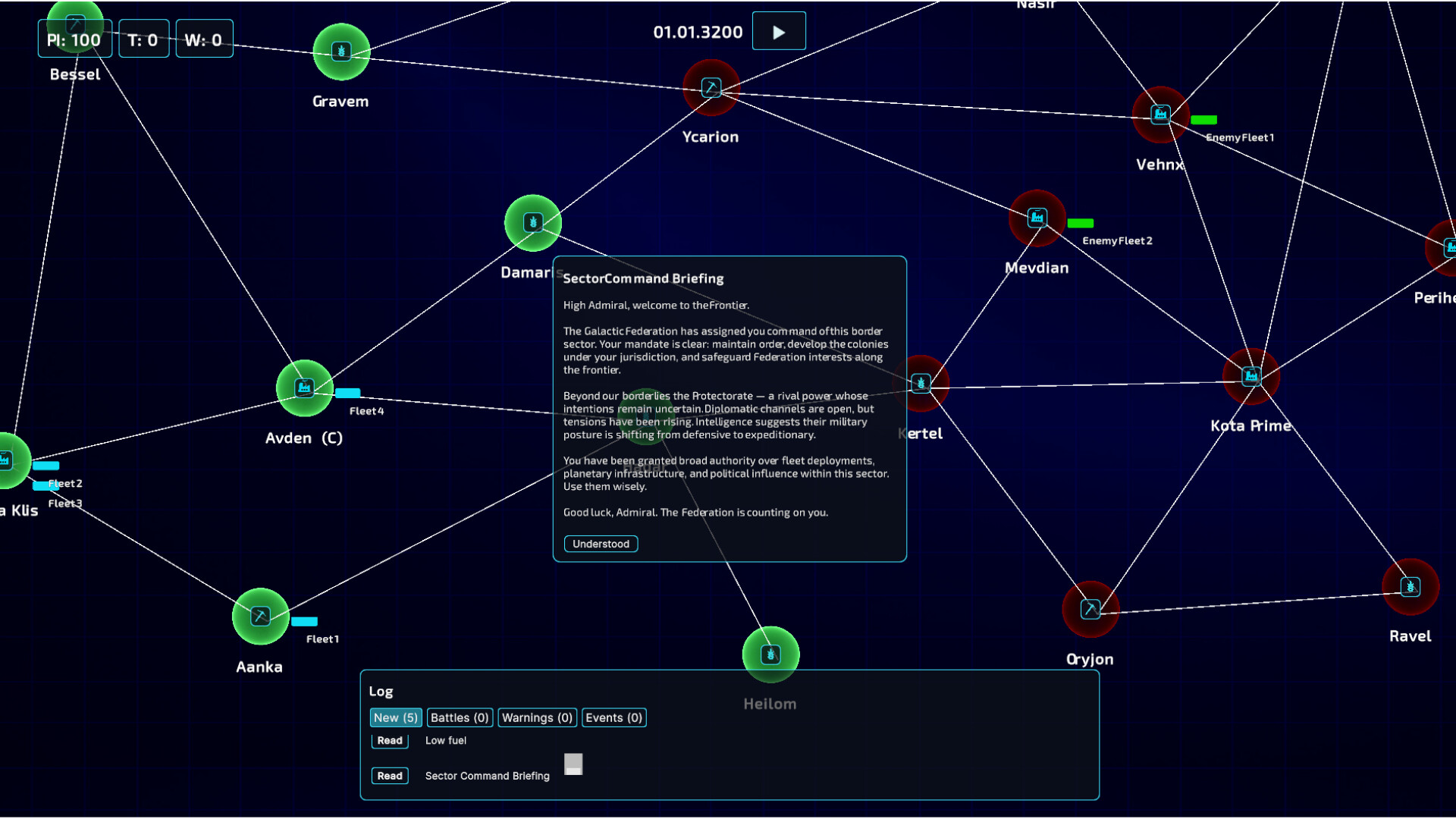Read the Sector Command Briefing entry
Image resolution: width=1456 pixels, height=819 pixels.
tap(390, 776)
